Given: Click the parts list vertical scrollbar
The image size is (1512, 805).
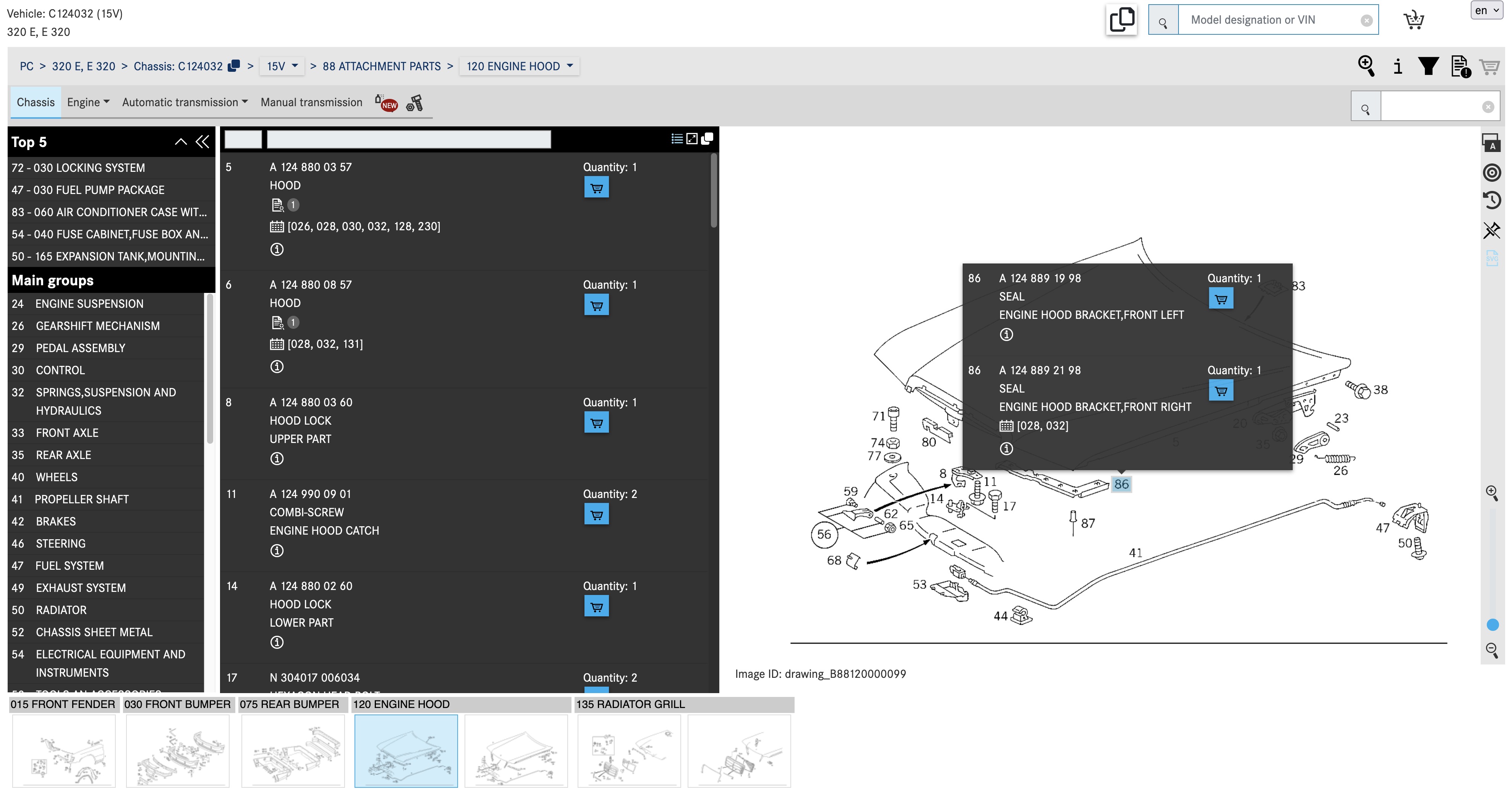Looking at the screenshot, I should 714,191.
